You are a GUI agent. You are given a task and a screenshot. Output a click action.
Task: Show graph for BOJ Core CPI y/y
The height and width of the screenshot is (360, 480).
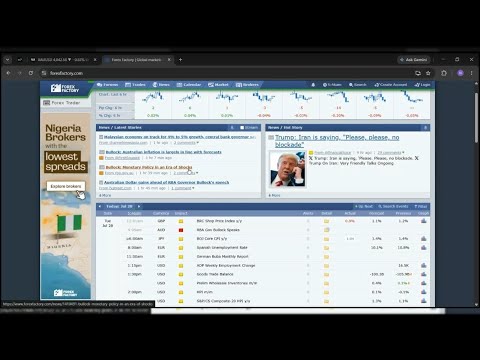(424, 238)
